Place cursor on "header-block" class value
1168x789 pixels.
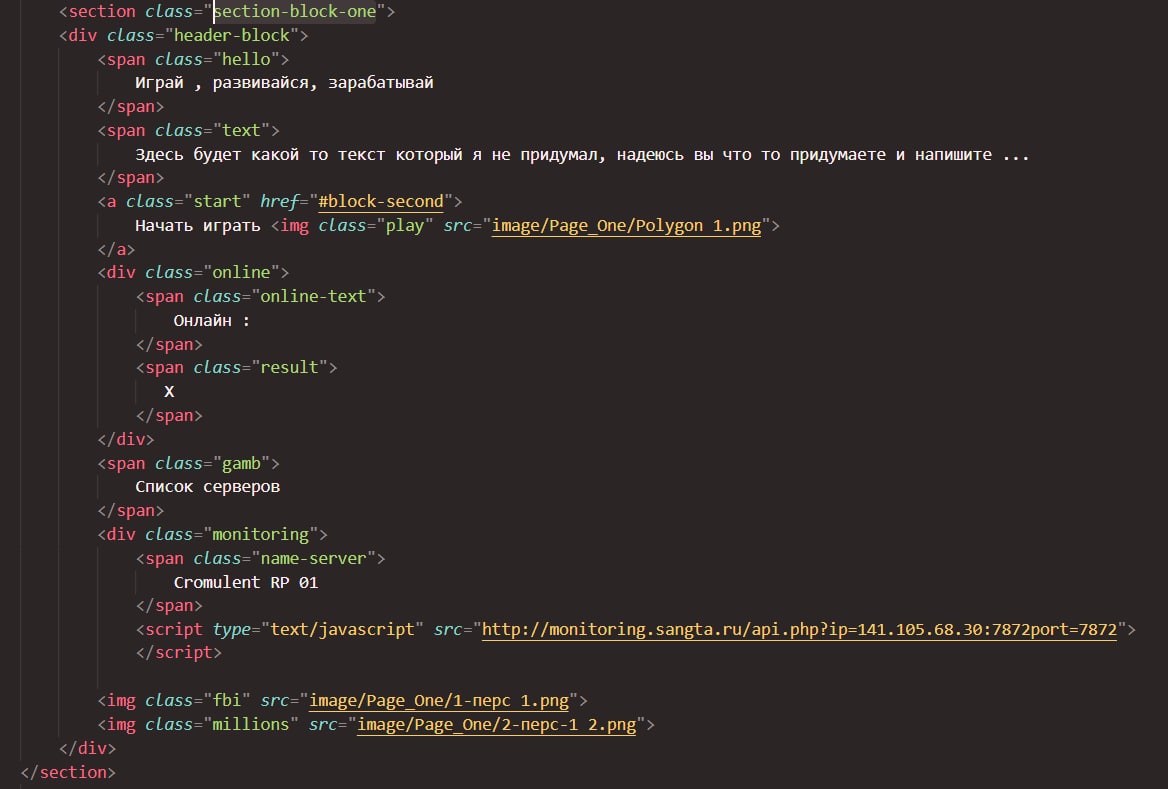tap(232, 36)
